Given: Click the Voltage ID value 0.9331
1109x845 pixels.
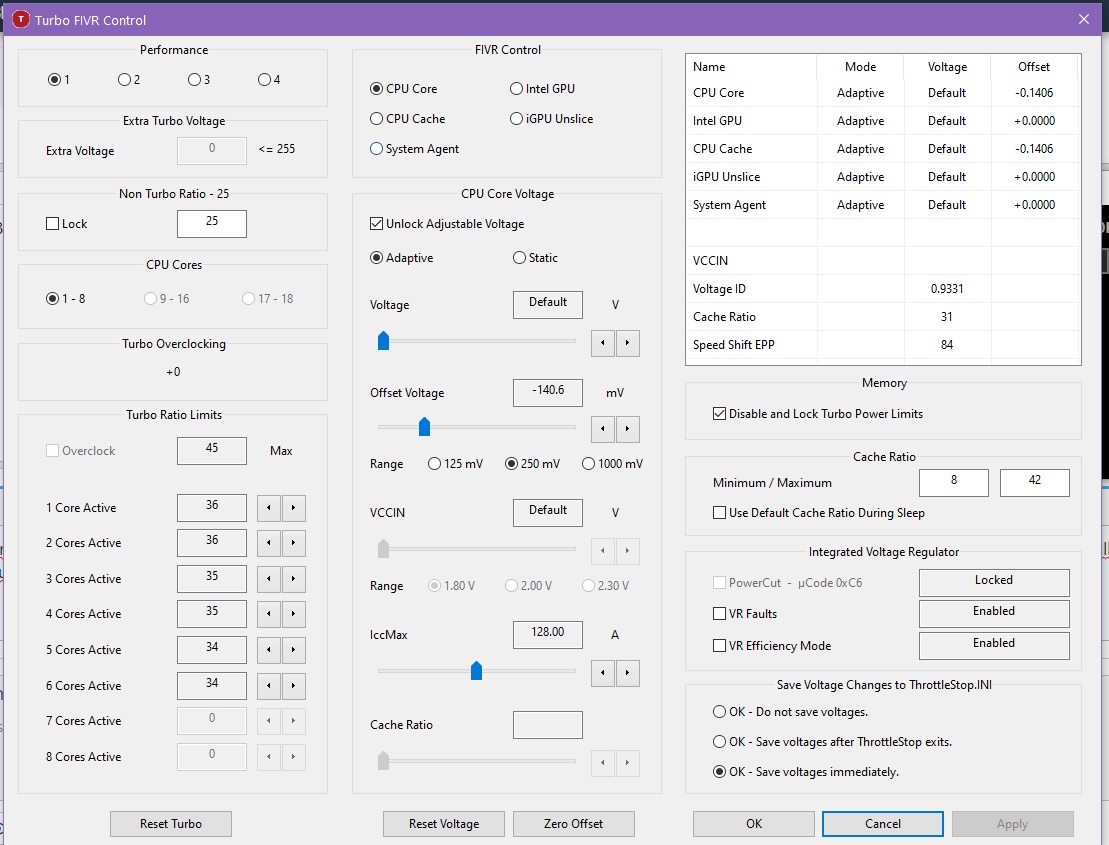Looking at the screenshot, I should pos(946,289).
